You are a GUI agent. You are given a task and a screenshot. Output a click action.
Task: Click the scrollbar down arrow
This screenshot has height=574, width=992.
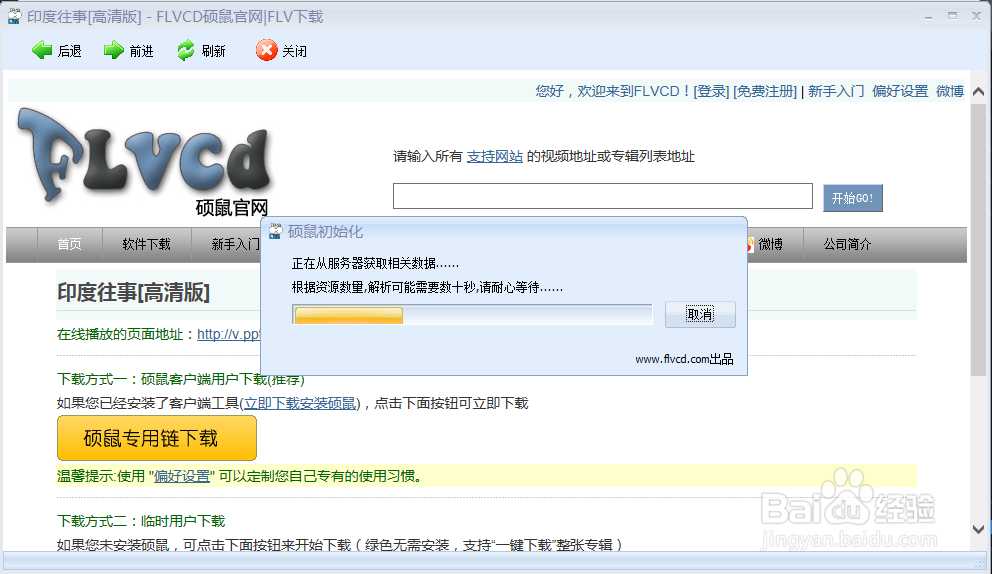pos(978,529)
